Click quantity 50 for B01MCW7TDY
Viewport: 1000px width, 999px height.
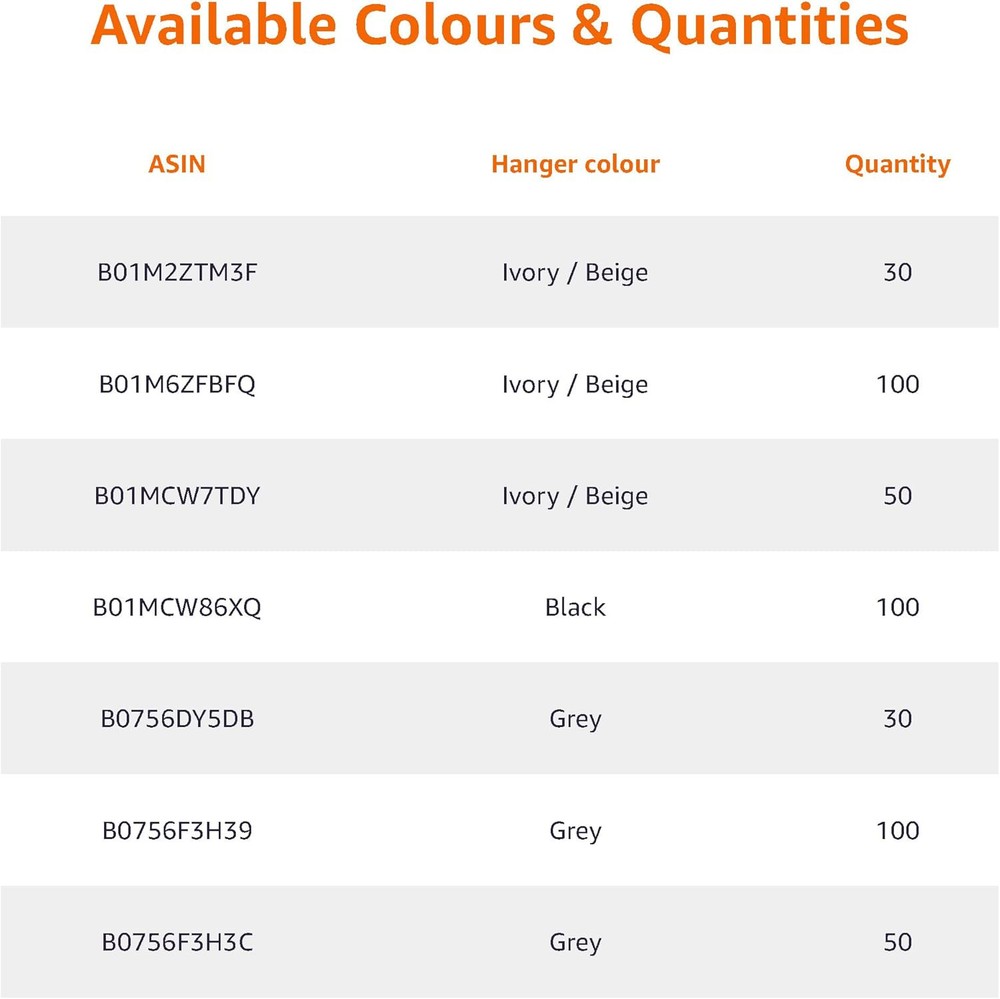[897, 496]
